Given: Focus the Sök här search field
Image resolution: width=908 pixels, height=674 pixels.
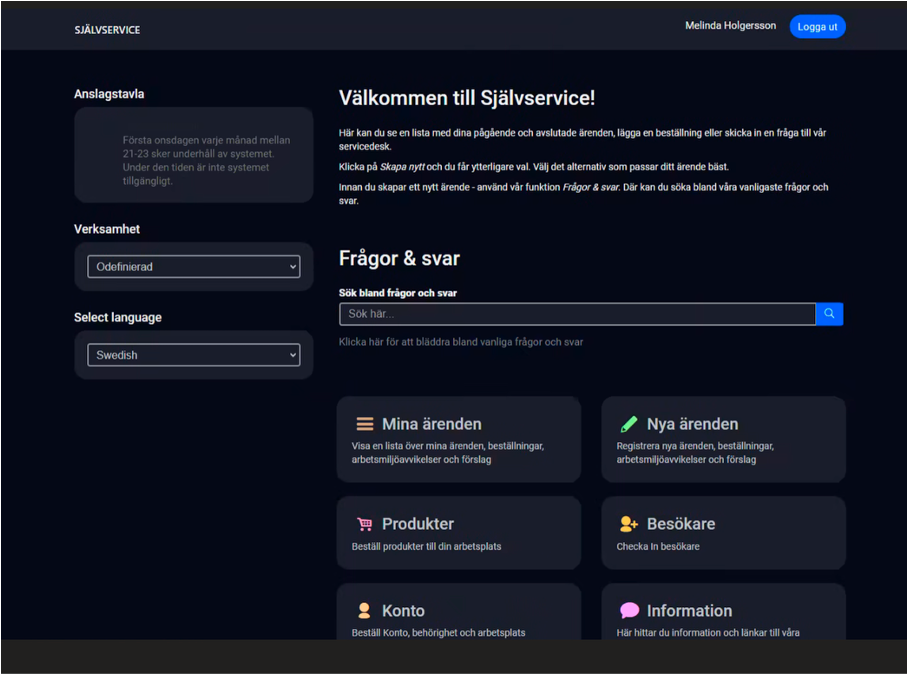Looking at the screenshot, I should click(577, 314).
